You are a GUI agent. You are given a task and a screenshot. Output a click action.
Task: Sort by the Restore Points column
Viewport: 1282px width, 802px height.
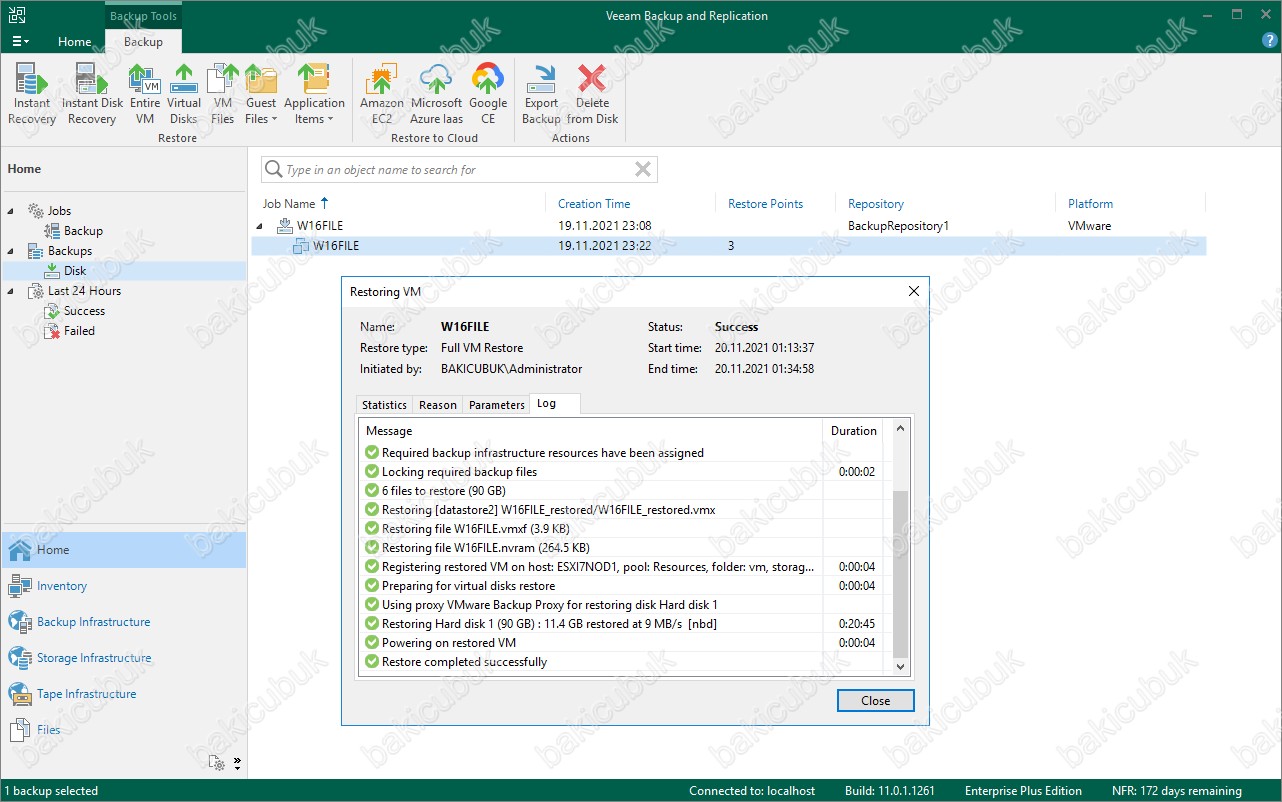tap(765, 204)
